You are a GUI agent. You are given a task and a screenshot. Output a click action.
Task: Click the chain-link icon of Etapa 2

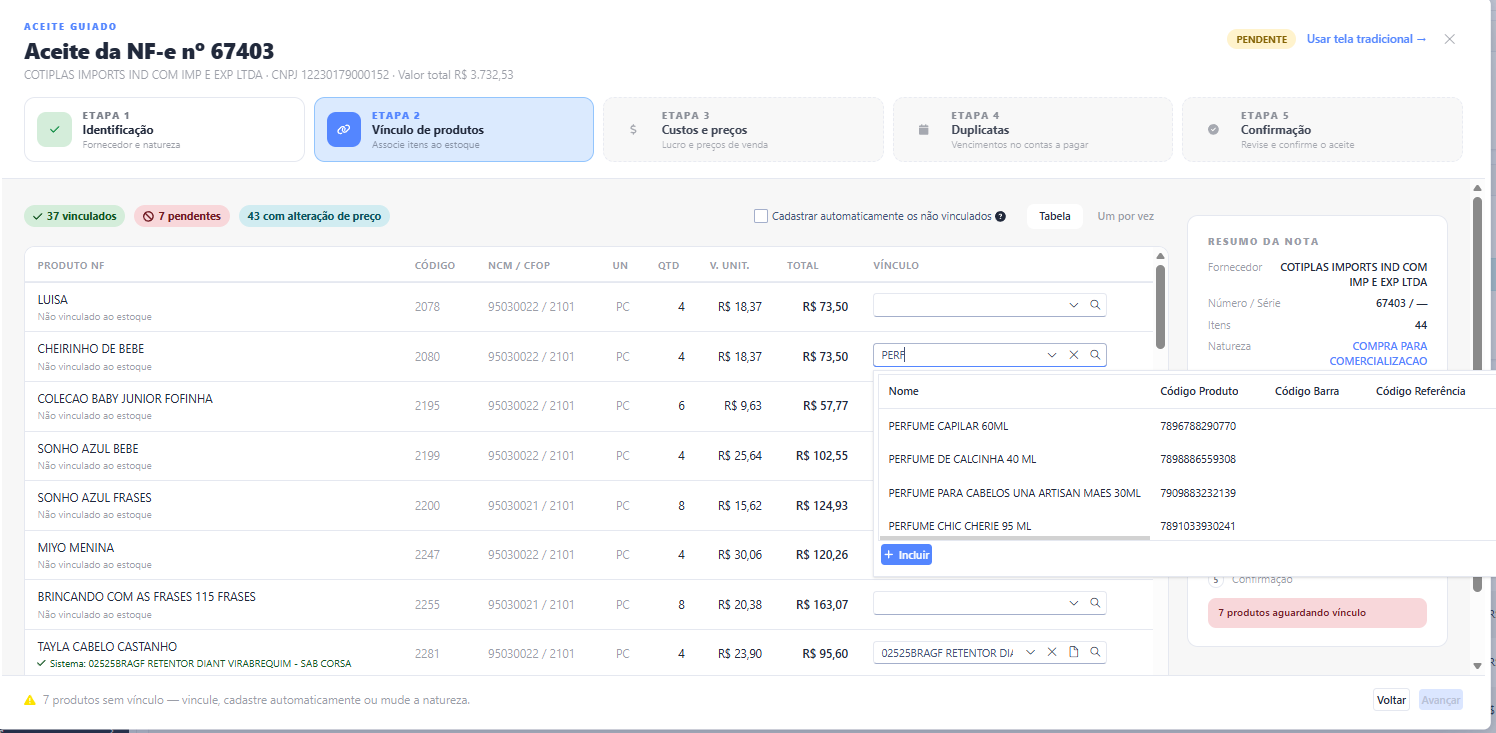point(344,130)
